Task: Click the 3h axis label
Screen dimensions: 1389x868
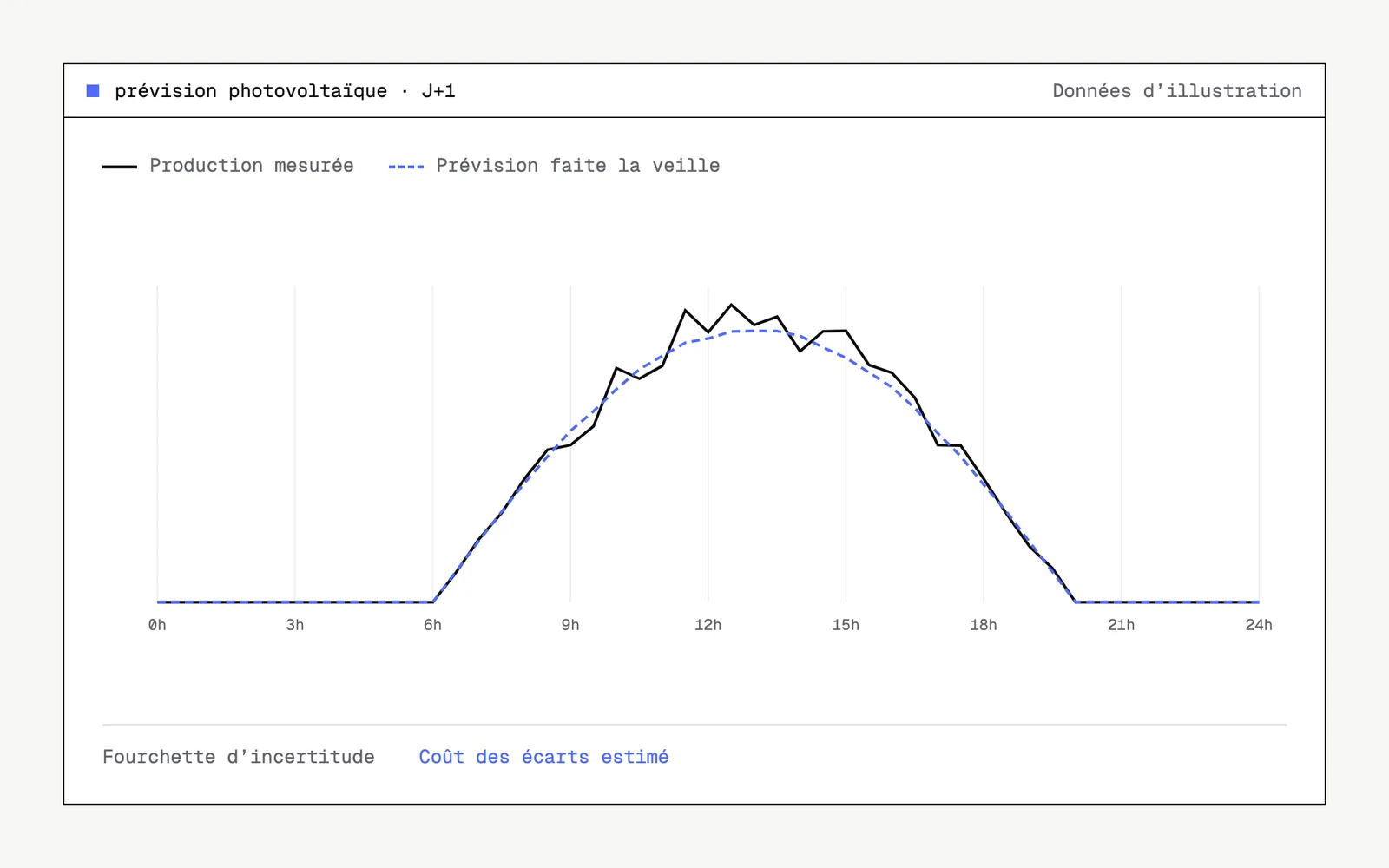Action: pyautogui.click(x=295, y=625)
